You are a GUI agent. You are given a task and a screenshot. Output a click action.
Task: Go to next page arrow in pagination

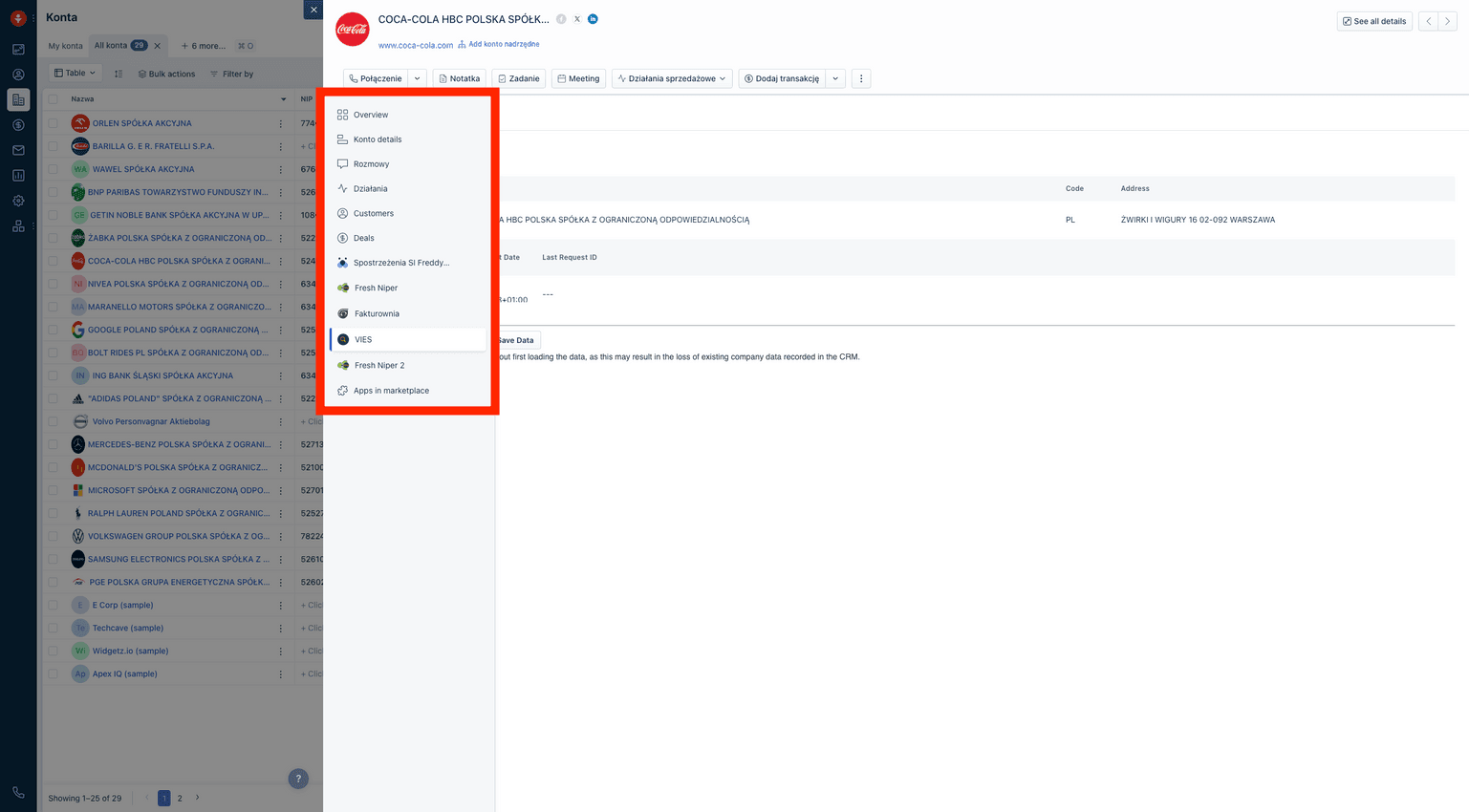[198, 798]
